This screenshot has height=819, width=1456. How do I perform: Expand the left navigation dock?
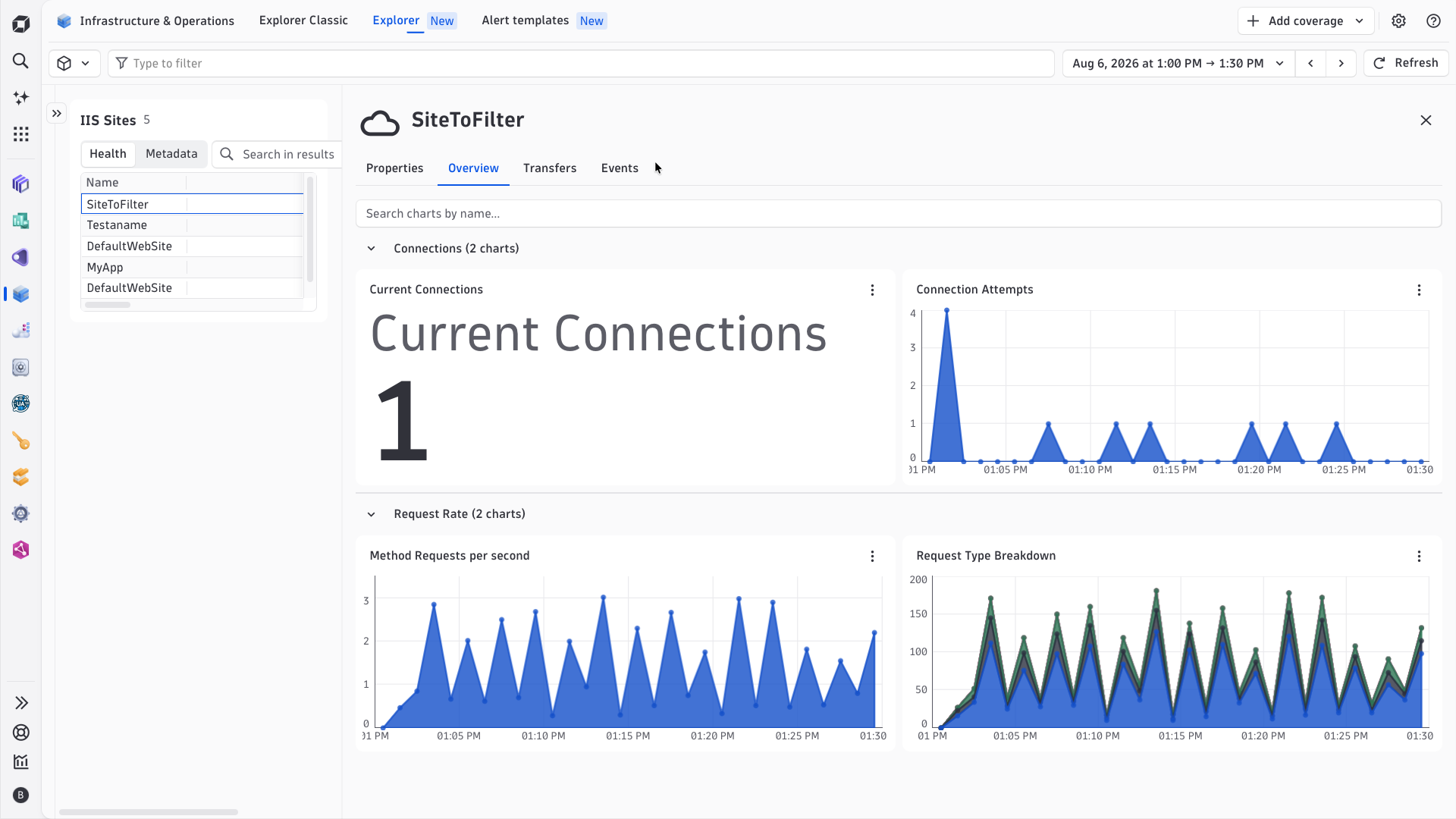point(21,703)
